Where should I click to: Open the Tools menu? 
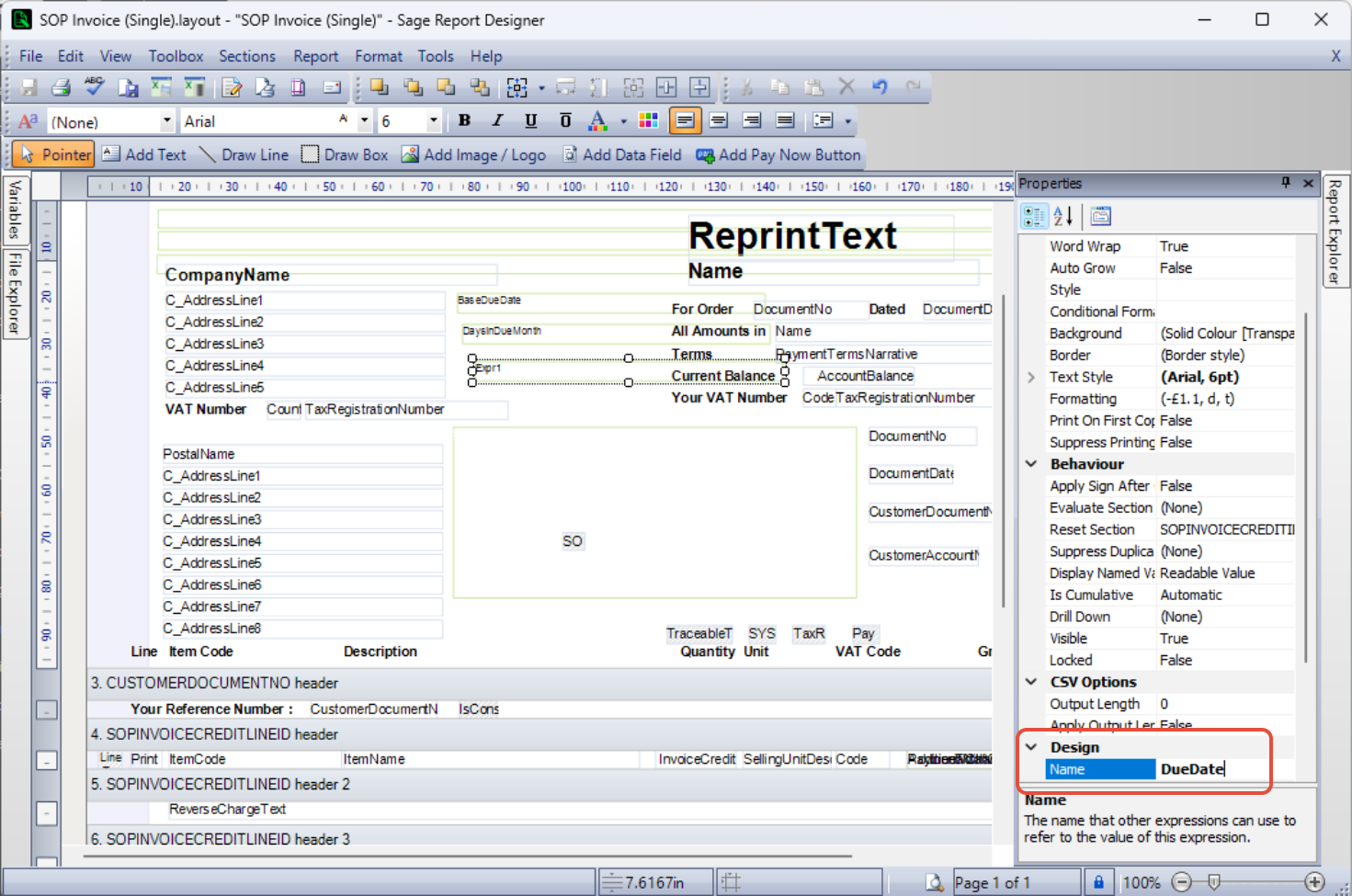436,56
